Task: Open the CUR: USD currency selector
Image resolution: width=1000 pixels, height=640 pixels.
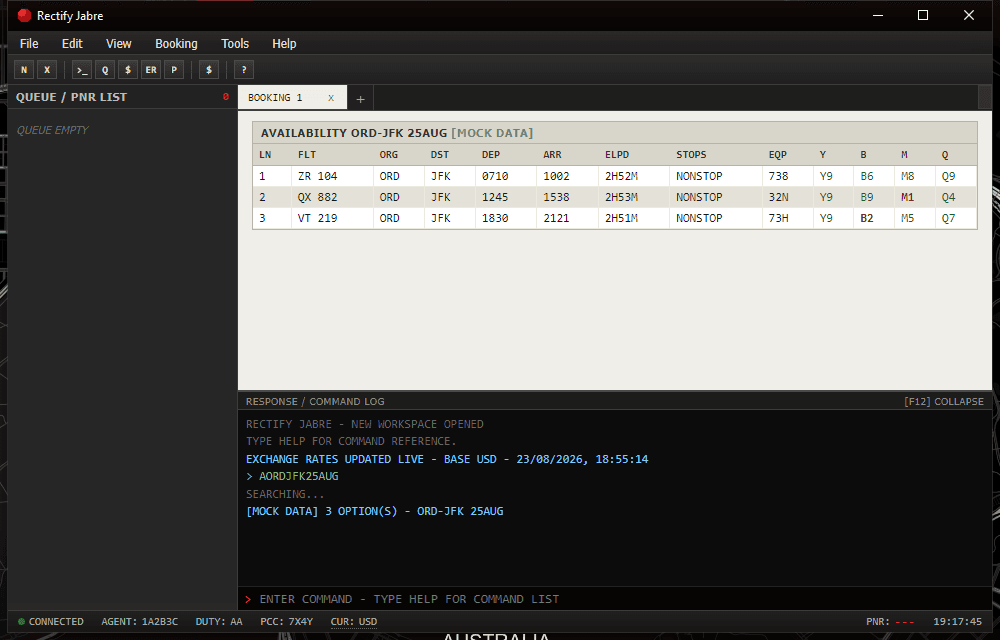Action: click(x=354, y=622)
